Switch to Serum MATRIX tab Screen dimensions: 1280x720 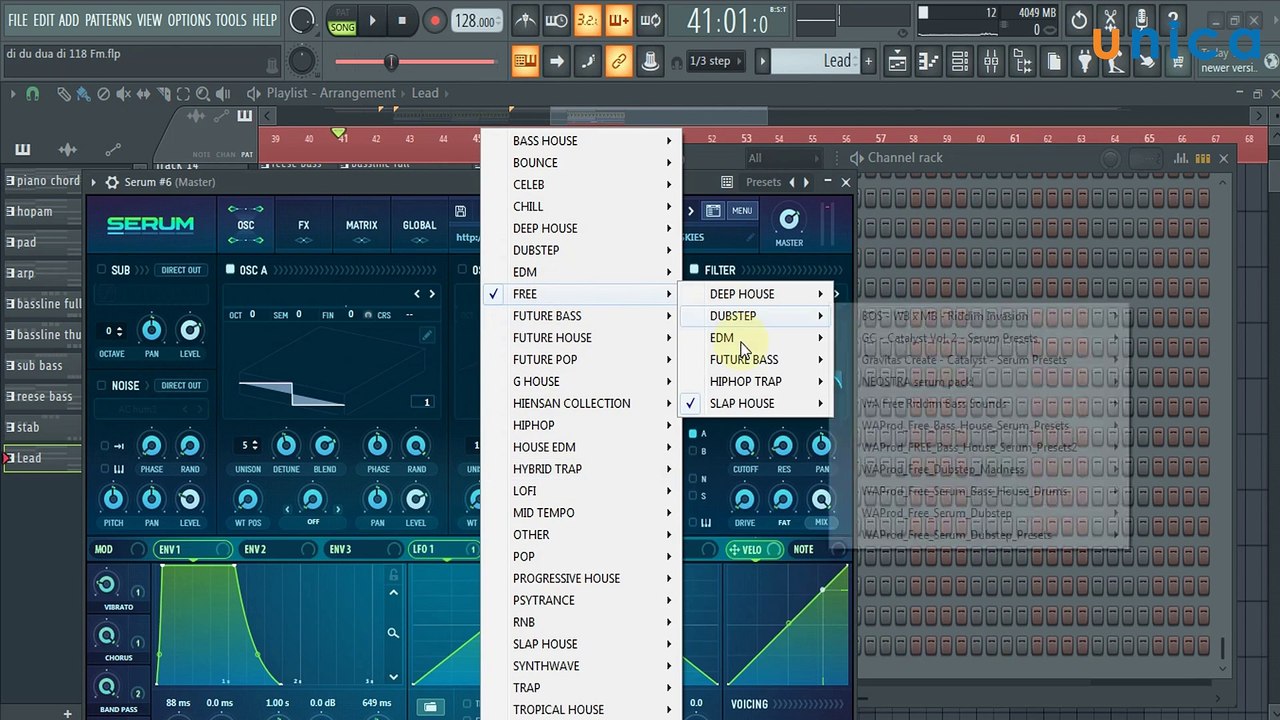tap(362, 226)
